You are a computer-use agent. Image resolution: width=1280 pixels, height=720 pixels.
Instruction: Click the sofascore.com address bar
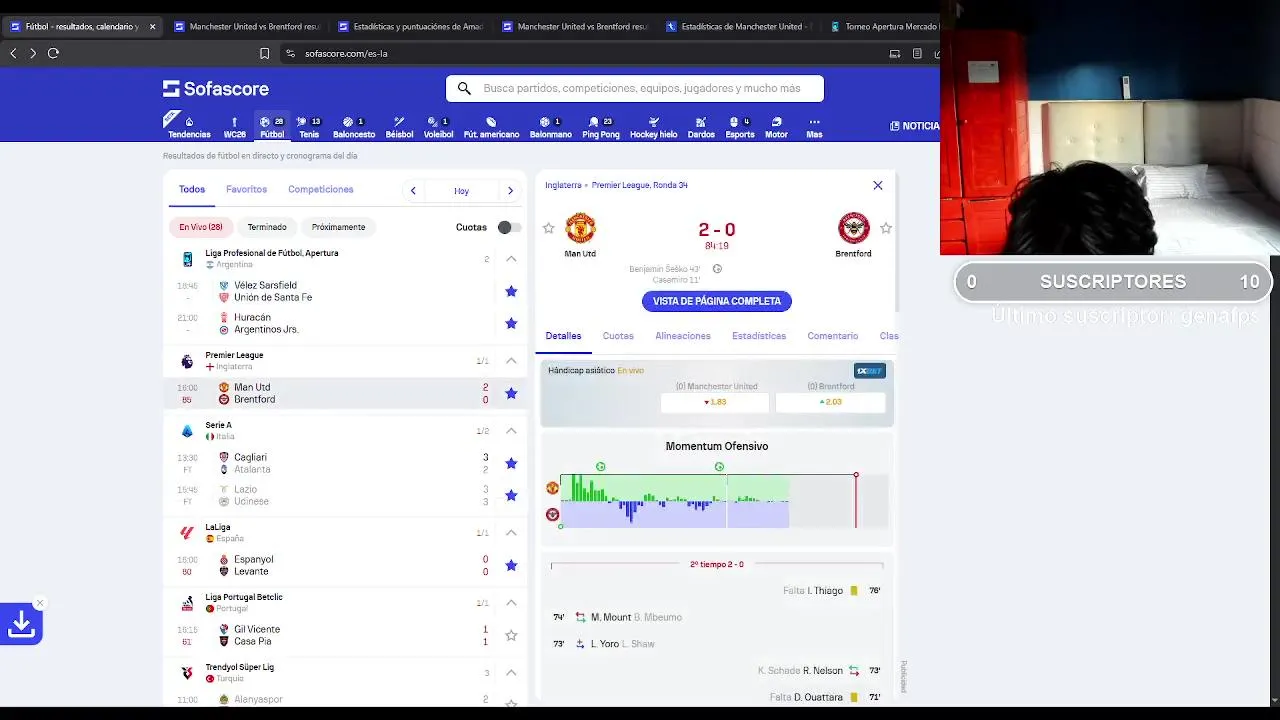click(x=346, y=53)
